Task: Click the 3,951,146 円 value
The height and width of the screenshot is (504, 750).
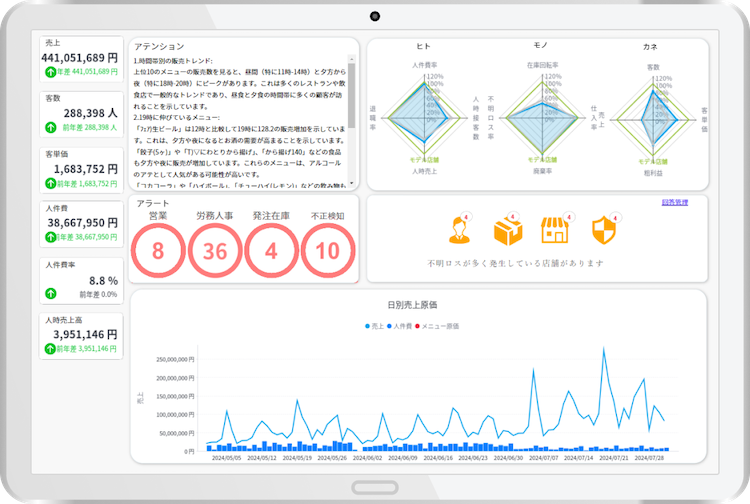Action: click(85, 334)
